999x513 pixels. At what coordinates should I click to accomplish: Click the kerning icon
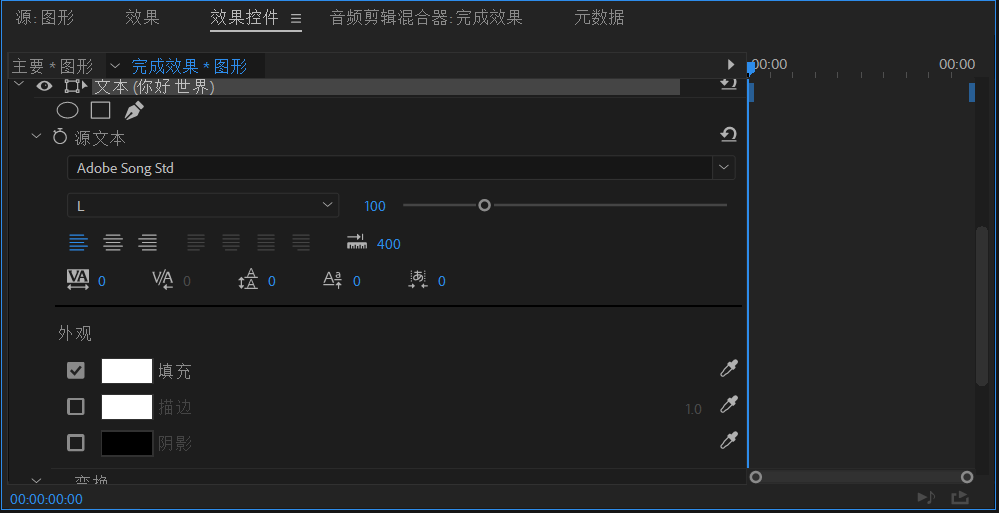click(163, 280)
